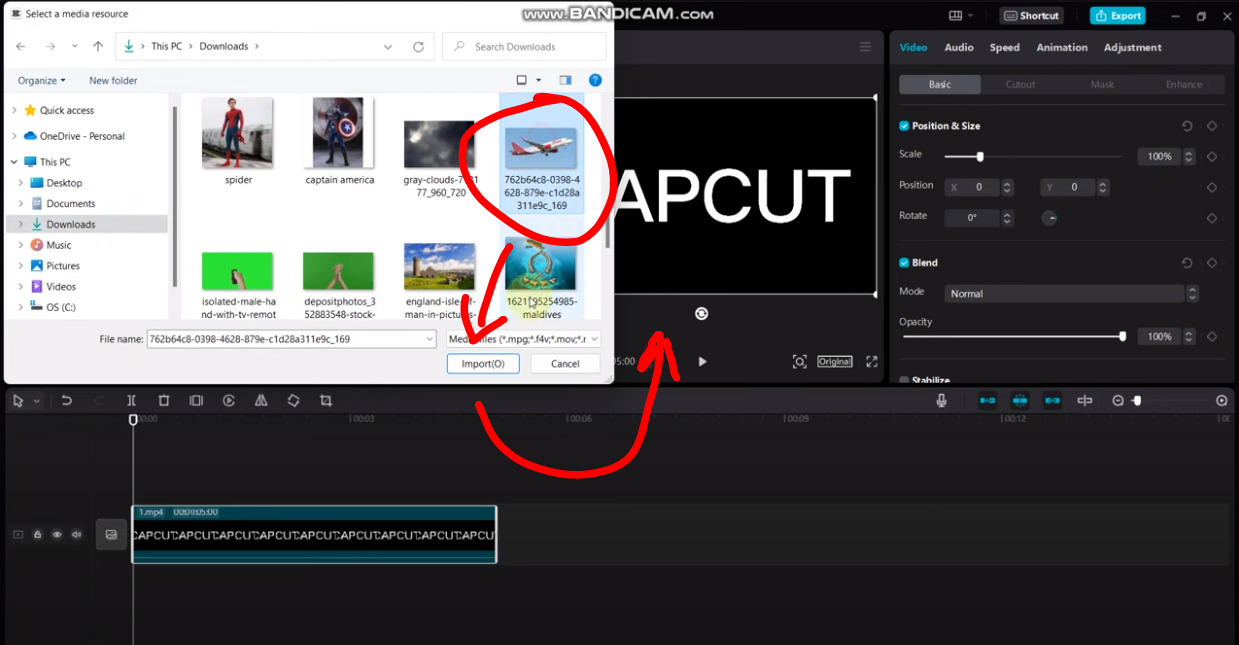Select the Mirror tool in the timeline toolbar

click(x=261, y=400)
